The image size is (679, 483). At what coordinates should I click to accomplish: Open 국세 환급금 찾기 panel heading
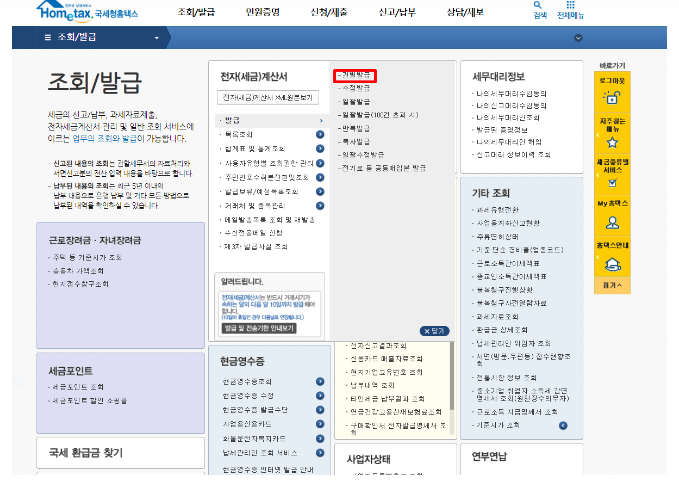coord(86,453)
